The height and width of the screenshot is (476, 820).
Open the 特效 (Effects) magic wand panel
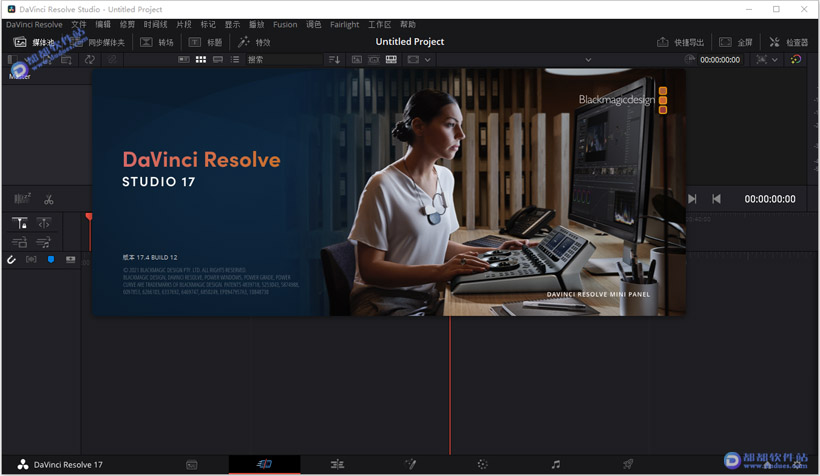click(254, 42)
